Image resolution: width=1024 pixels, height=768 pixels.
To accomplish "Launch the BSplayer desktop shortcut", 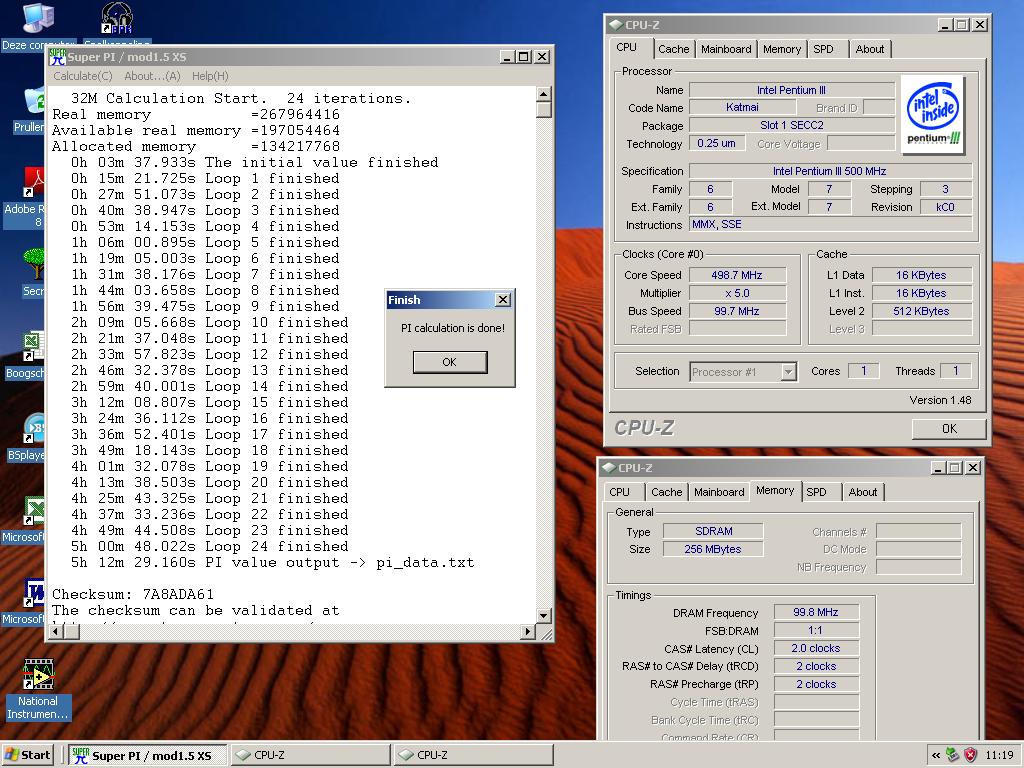I will click(34, 430).
